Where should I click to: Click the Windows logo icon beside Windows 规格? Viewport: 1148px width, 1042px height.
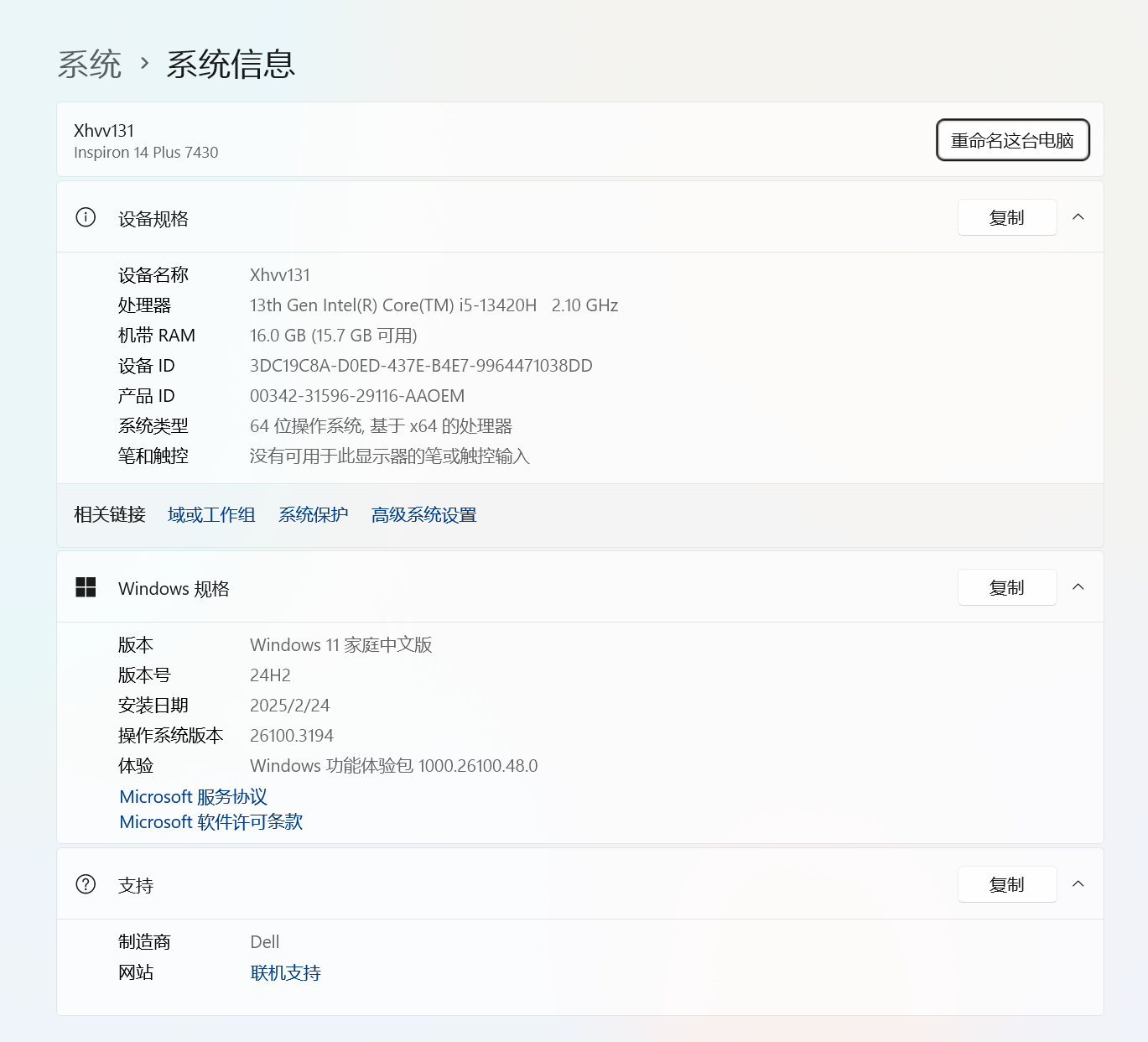click(x=86, y=587)
